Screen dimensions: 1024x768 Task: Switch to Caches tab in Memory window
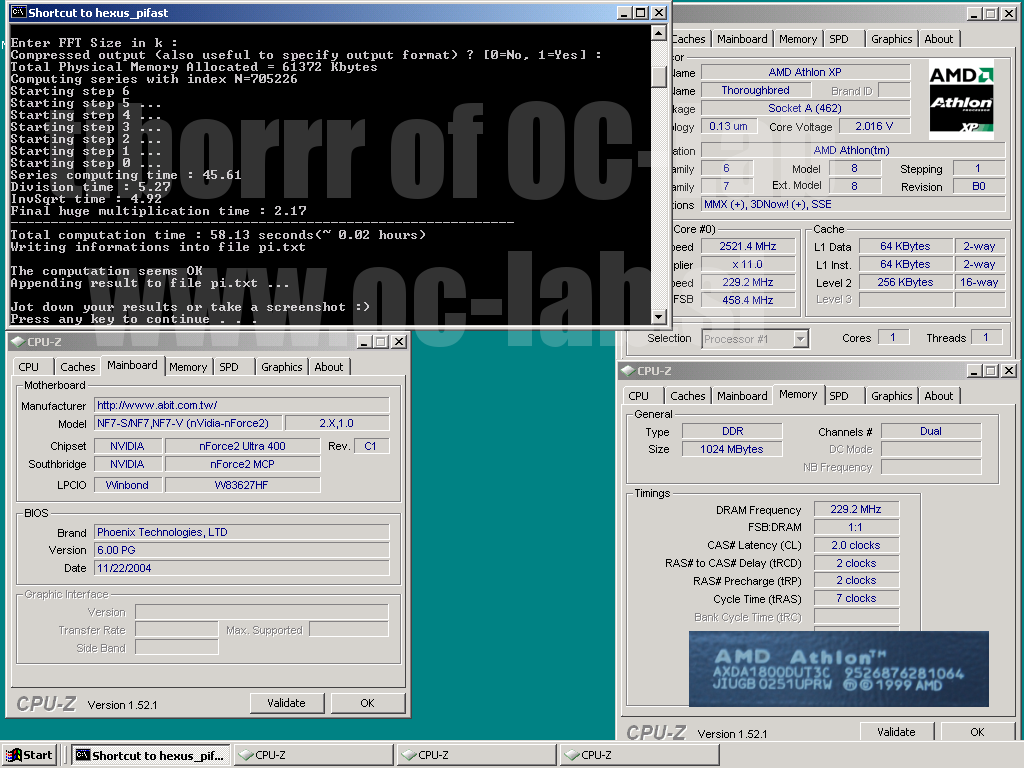tap(688, 396)
